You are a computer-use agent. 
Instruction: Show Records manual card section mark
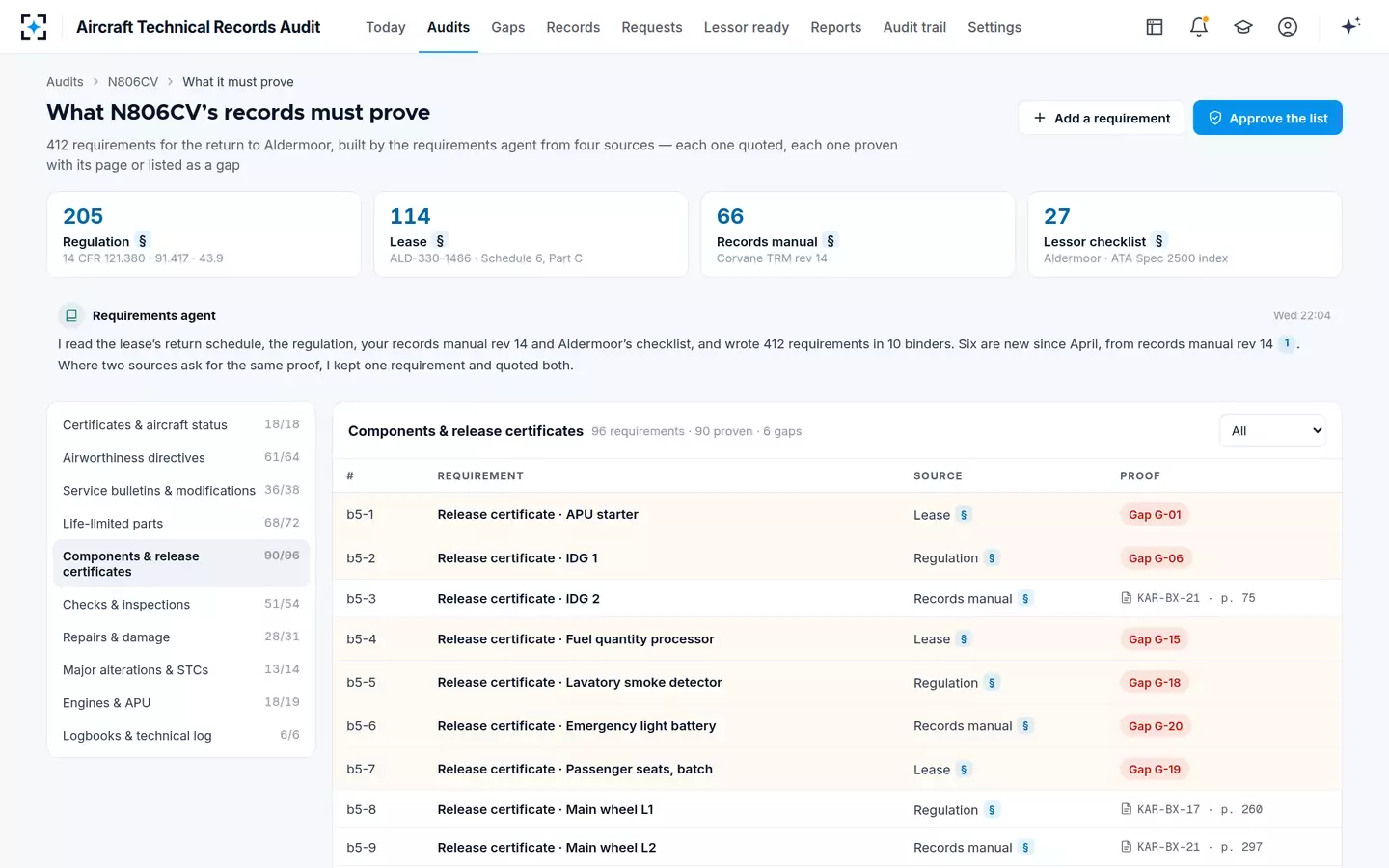pos(831,241)
